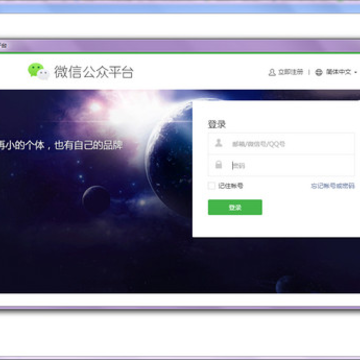Enable the 记住帐号 checkbox

[212, 186]
